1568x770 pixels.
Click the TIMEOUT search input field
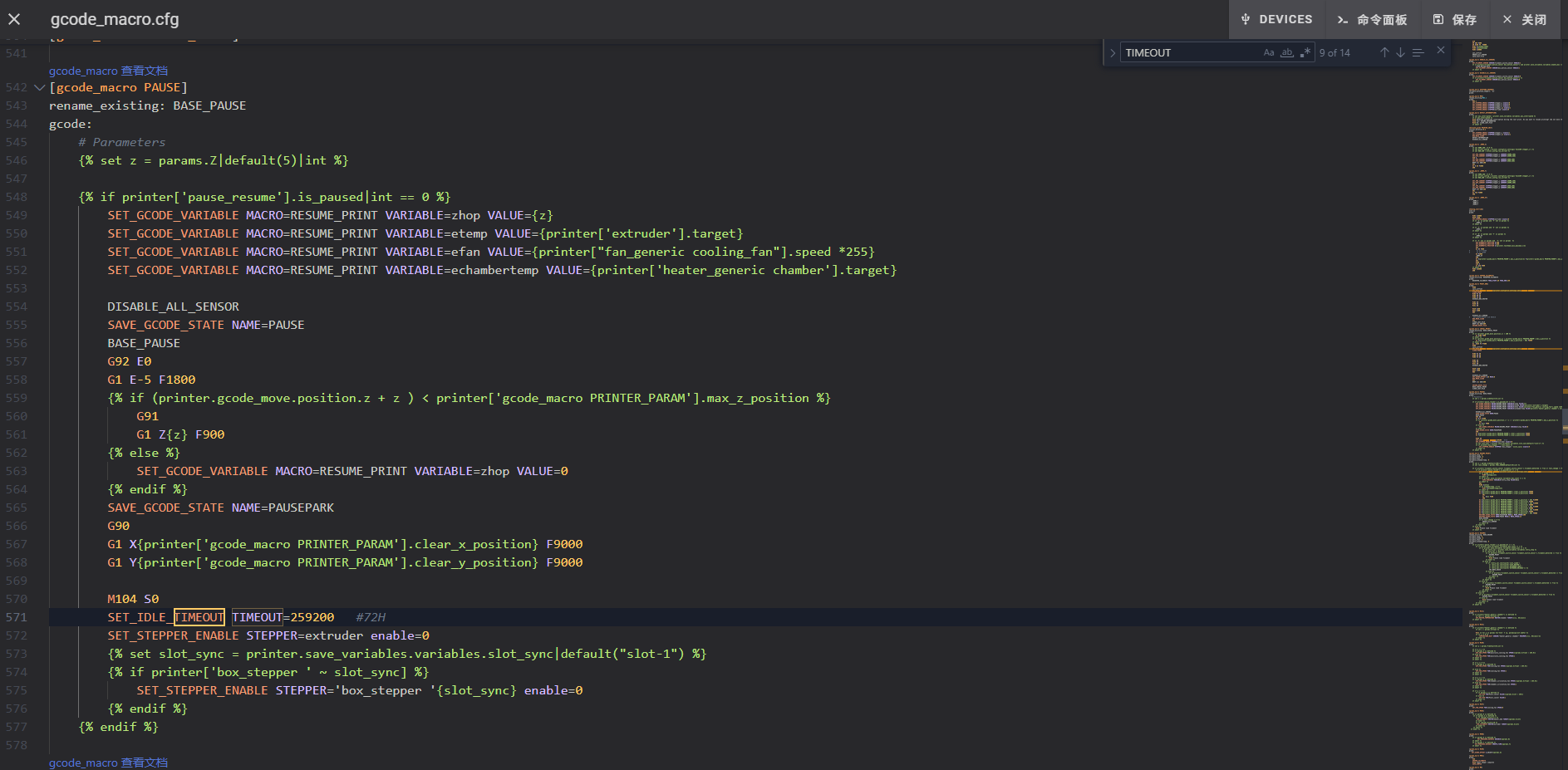click(x=1189, y=52)
